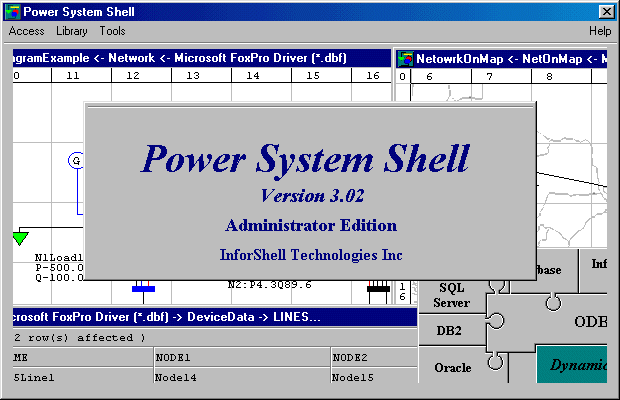The image size is (620, 400).
Task: Click the SQL Server puzzle piece
Action: [452, 295]
